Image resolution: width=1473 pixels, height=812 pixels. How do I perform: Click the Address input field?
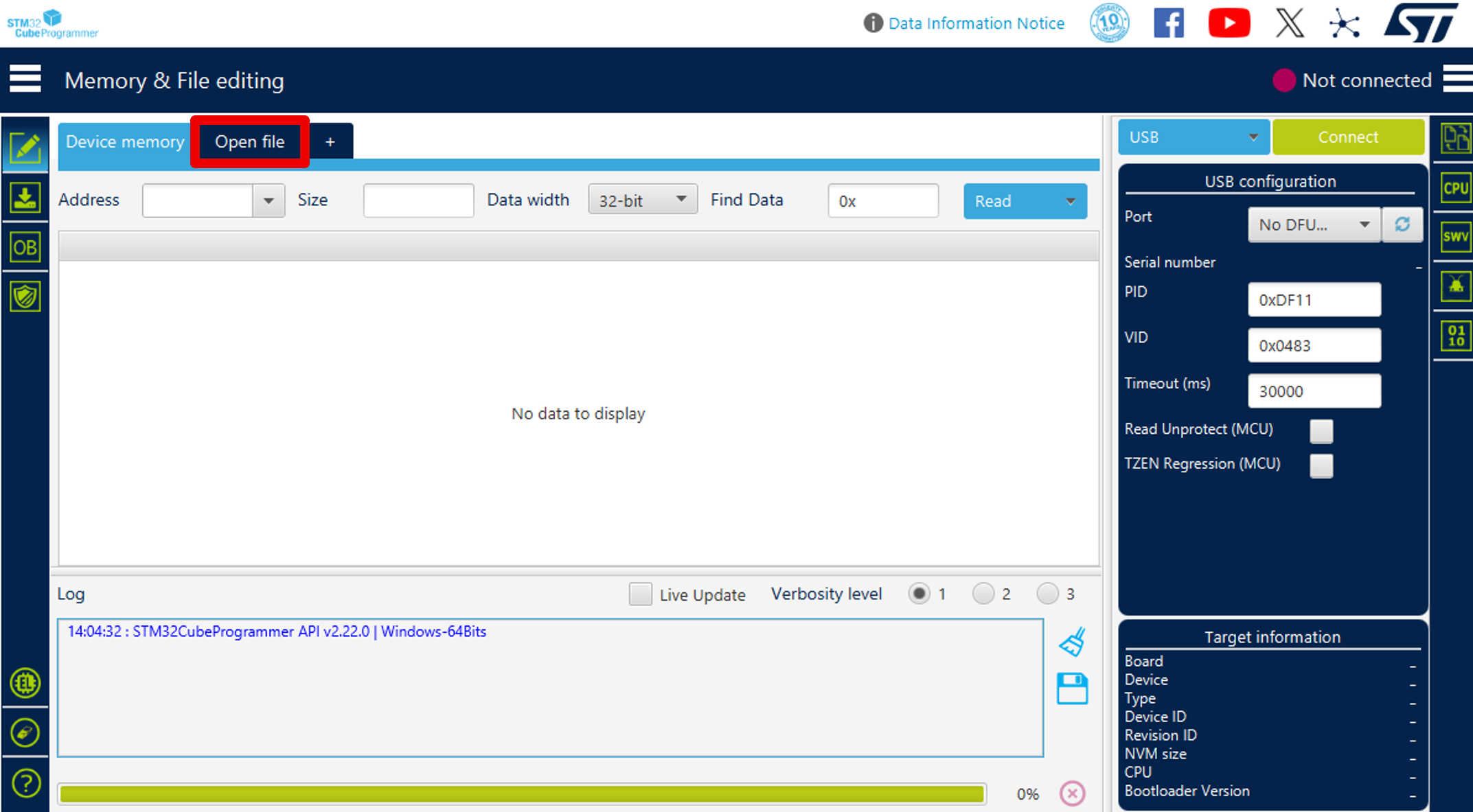pyautogui.click(x=198, y=200)
